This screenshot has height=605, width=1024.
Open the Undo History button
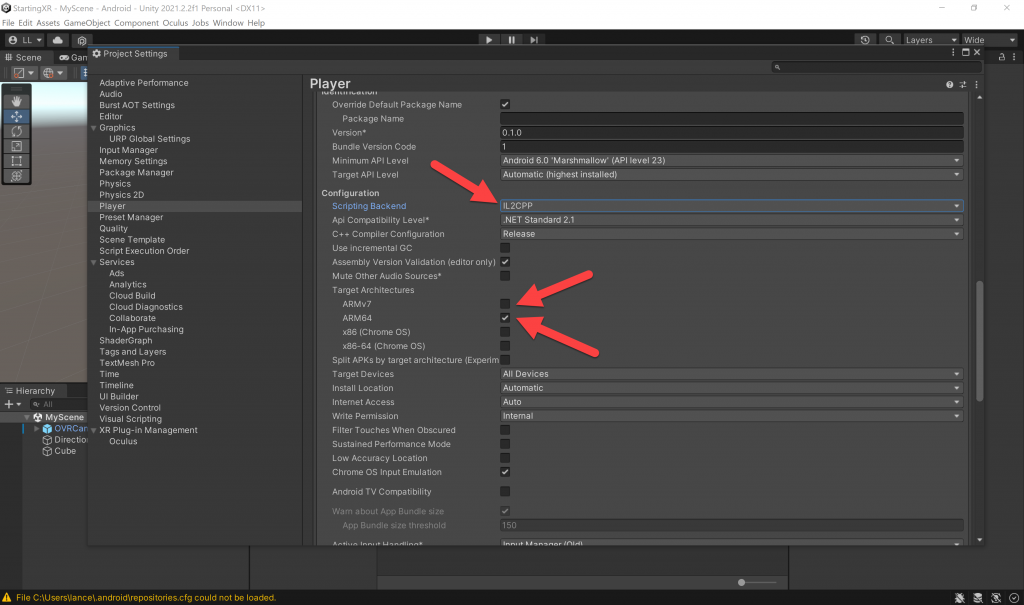pyautogui.click(x=865, y=40)
